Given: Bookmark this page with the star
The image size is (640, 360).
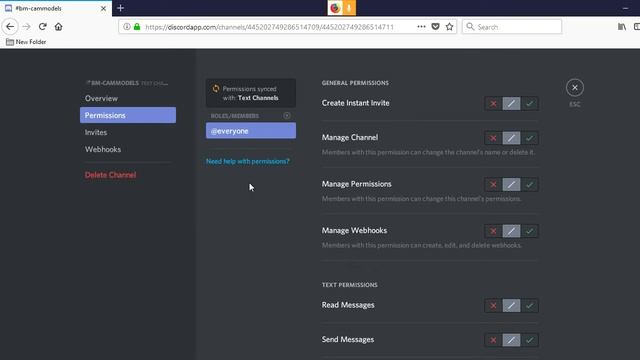Looking at the screenshot, I should pos(449,27).
